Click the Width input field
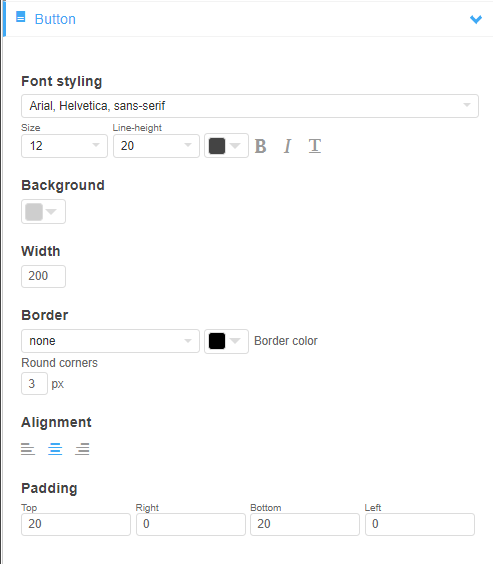Screen dimensions: 493x564 44,276
